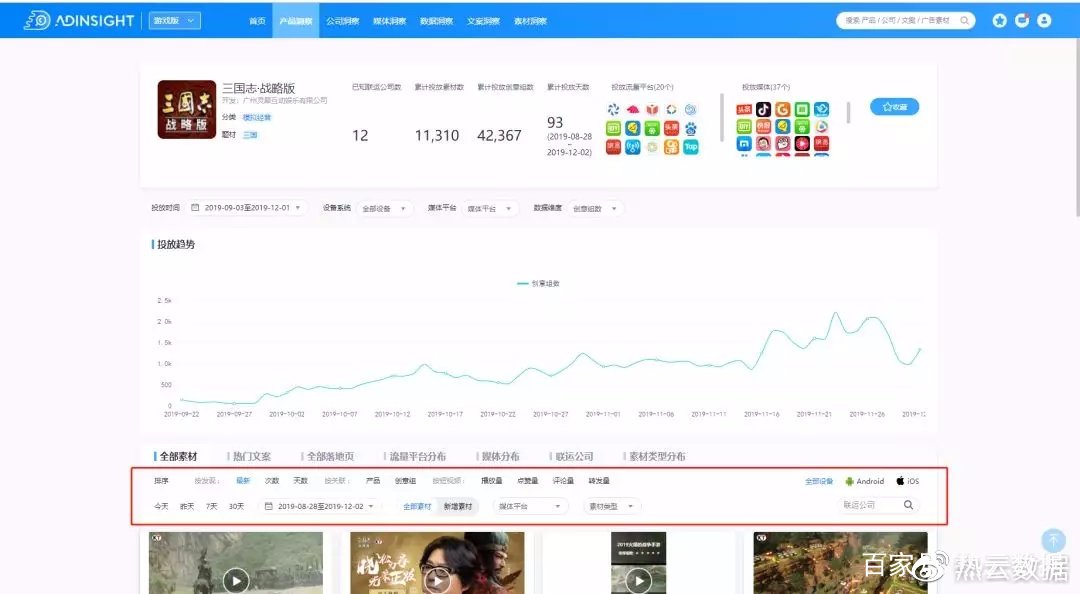Switch to the 热门文案 tab
This screenshot has width=1080, height=594.
252,456
